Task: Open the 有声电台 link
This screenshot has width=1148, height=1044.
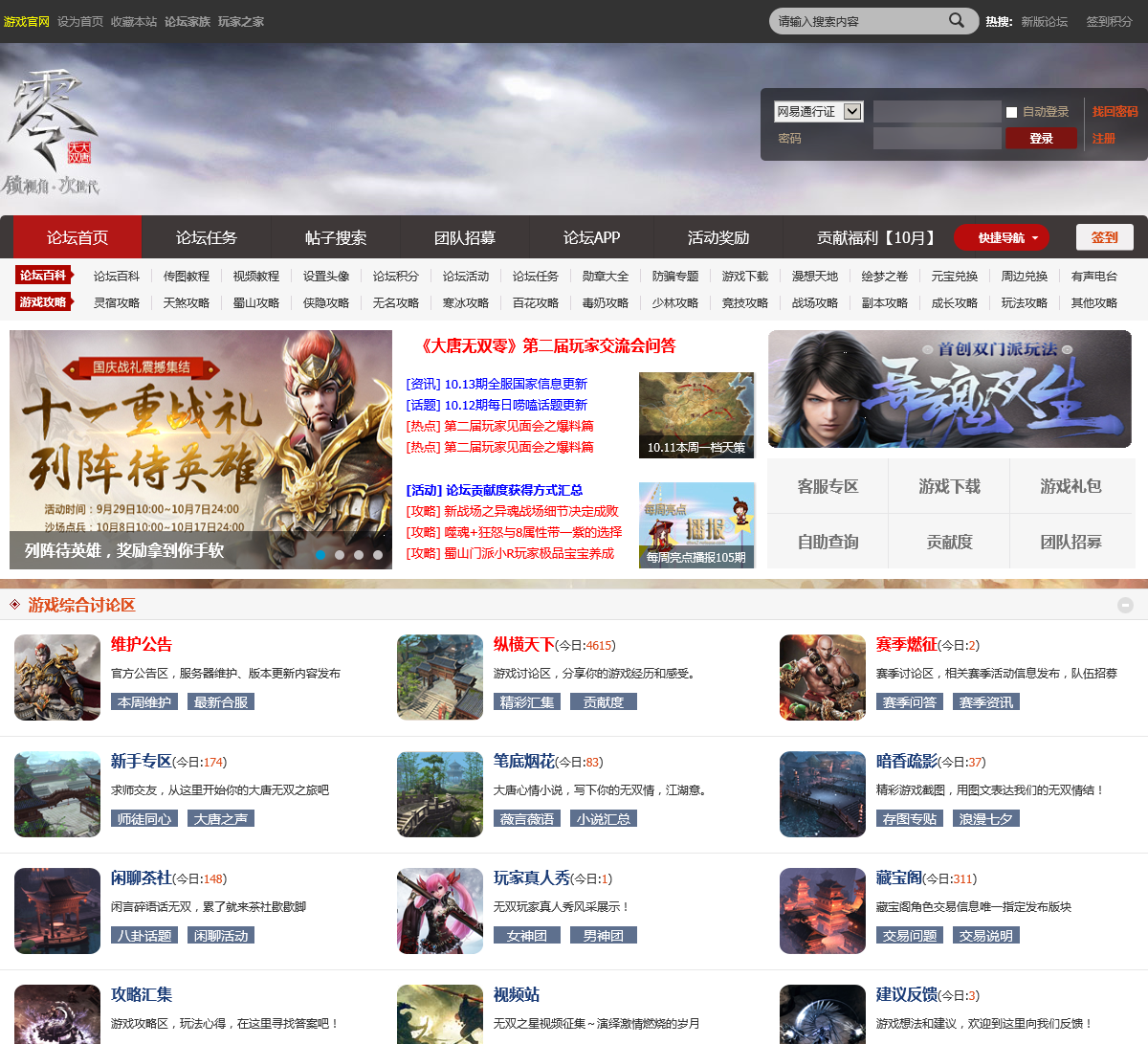Action: 1094,276
